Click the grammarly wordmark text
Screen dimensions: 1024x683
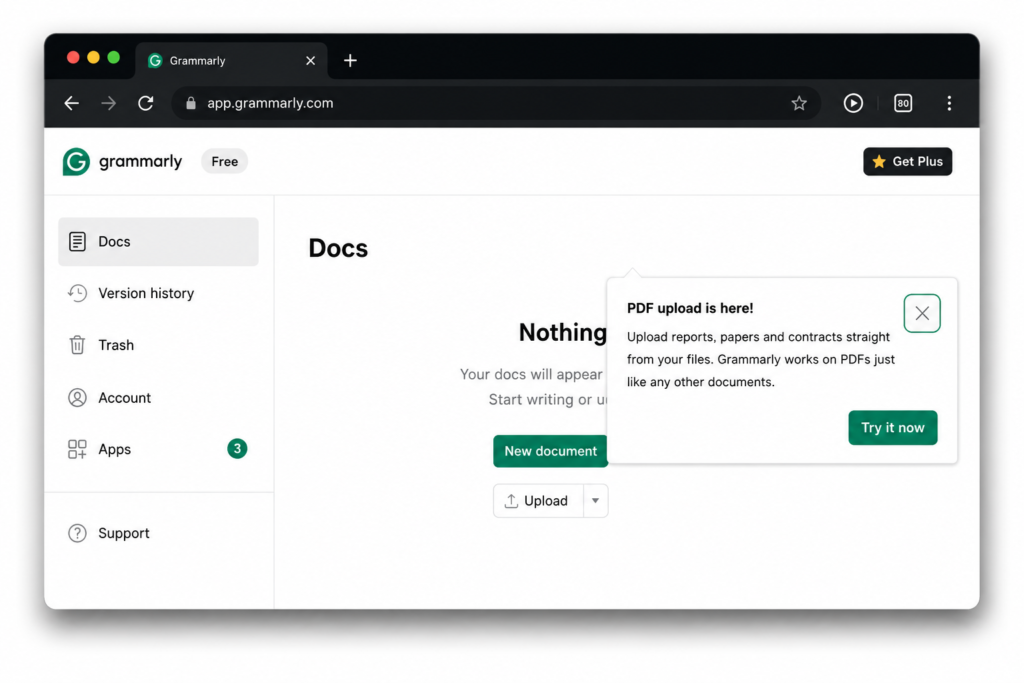(140, 161)
